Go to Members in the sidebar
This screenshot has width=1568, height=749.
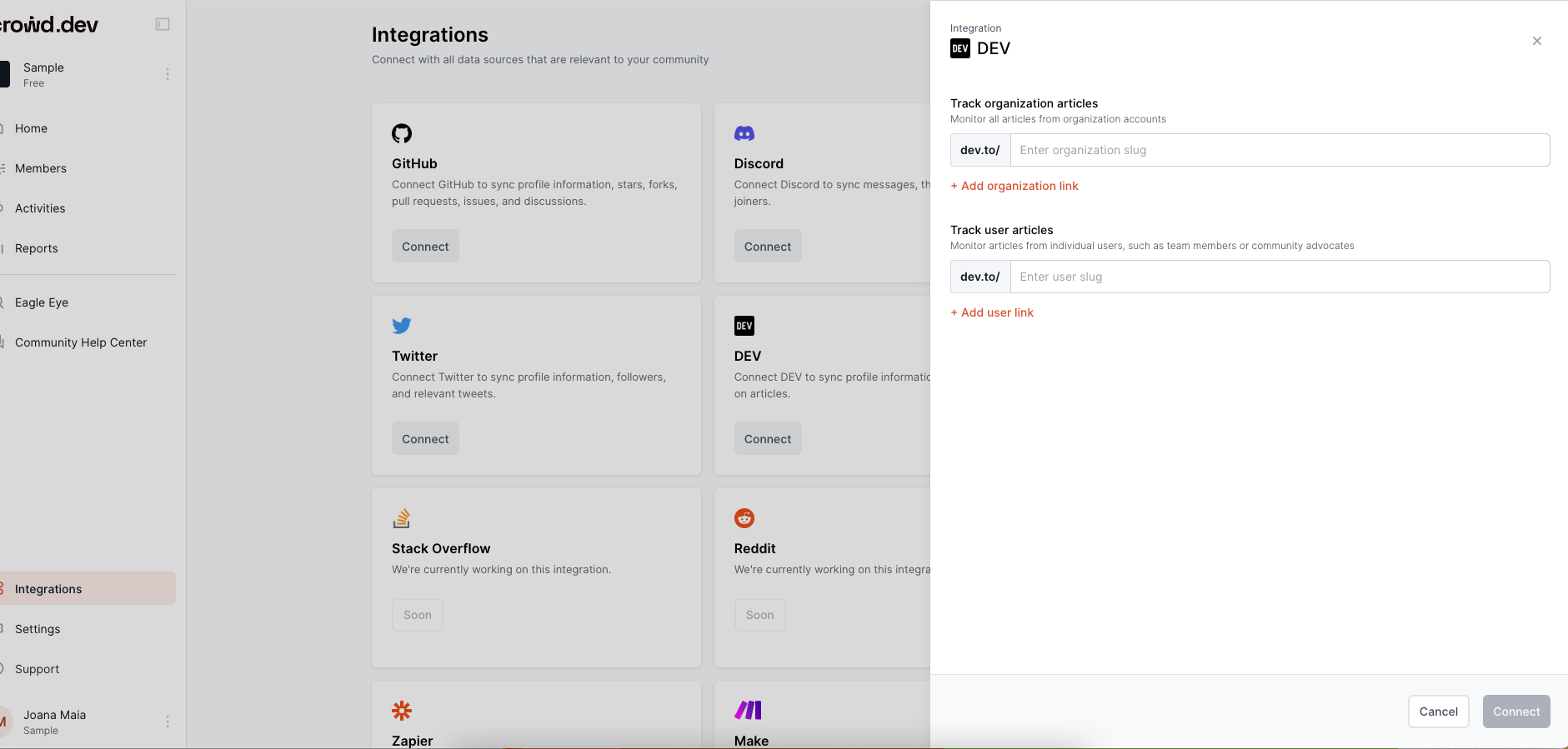click(x=88, y=168)
